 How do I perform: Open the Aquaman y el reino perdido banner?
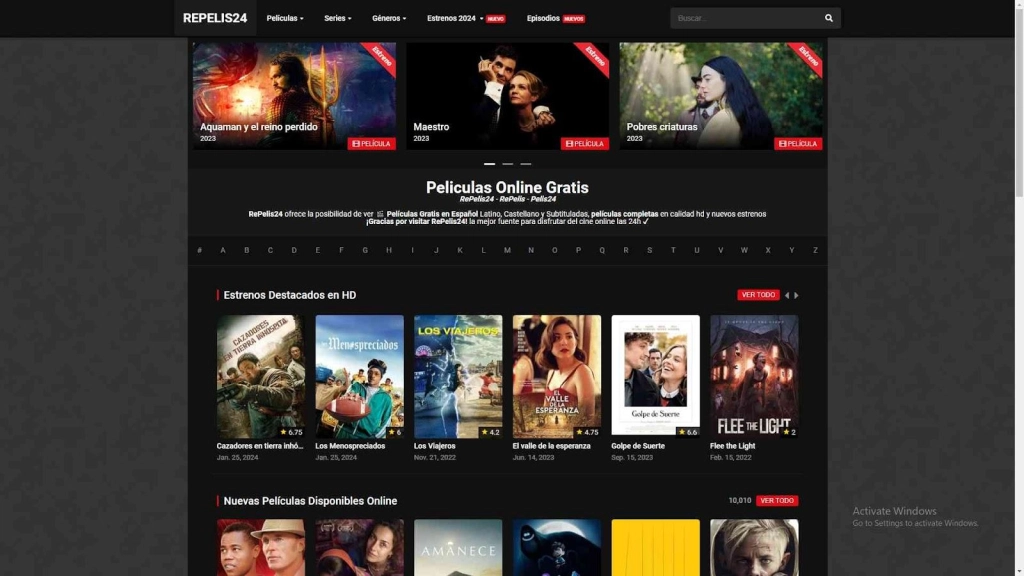click(x=294, y=96)
